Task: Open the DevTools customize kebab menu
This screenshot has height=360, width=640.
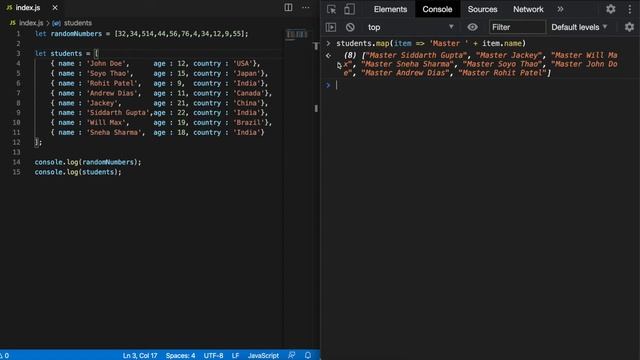Action: [x=630, y=9]
